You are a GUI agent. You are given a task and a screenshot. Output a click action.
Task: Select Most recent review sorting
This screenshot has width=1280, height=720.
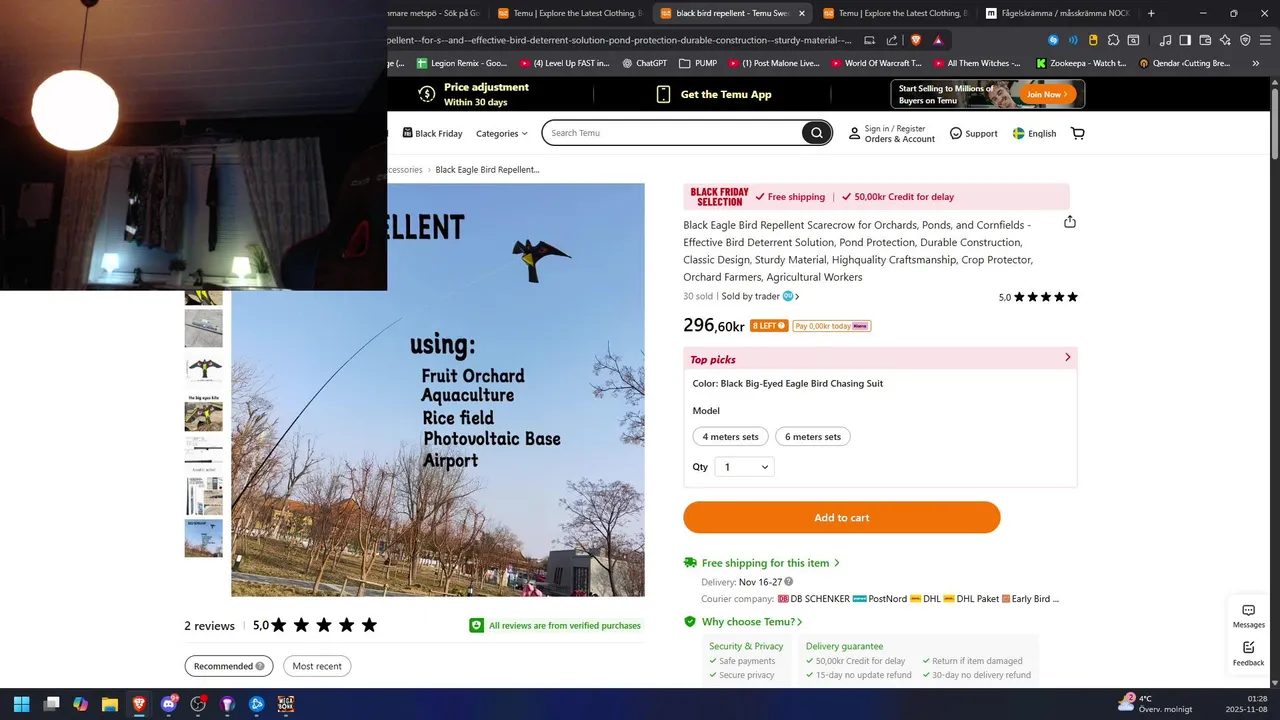pos(317,666)
